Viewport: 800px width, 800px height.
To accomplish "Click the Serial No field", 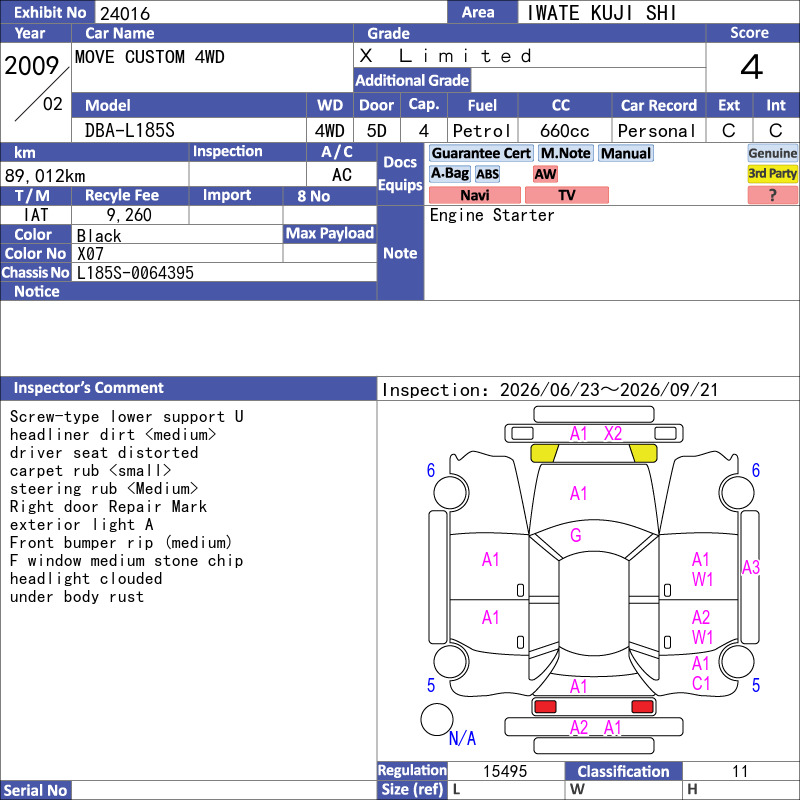I will coord(224,790).
